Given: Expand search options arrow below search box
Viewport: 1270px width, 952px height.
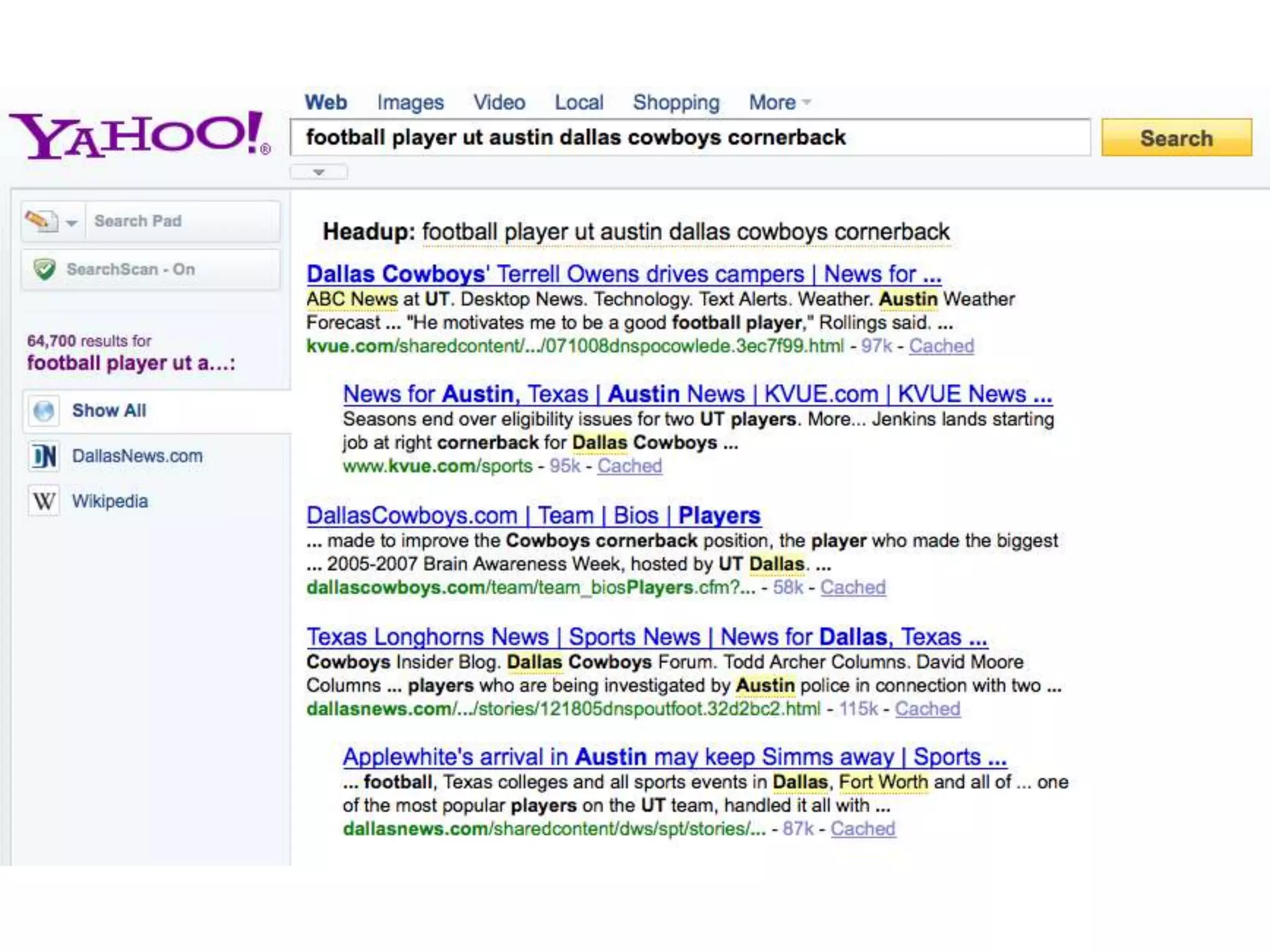Looking at the screenshot, I should coord(319,172).
